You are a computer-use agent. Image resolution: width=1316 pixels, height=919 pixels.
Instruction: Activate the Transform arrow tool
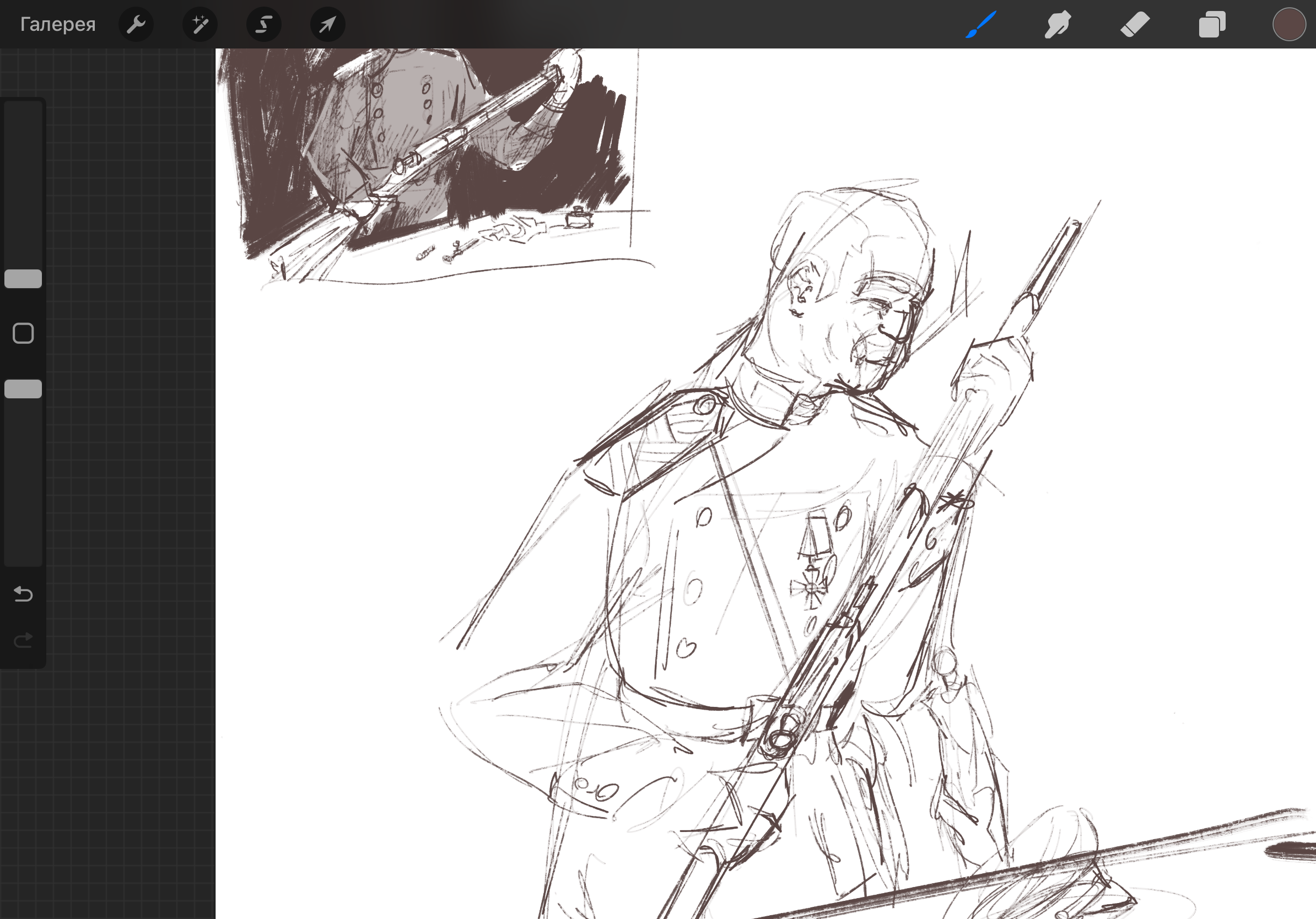tap(327, 25)
